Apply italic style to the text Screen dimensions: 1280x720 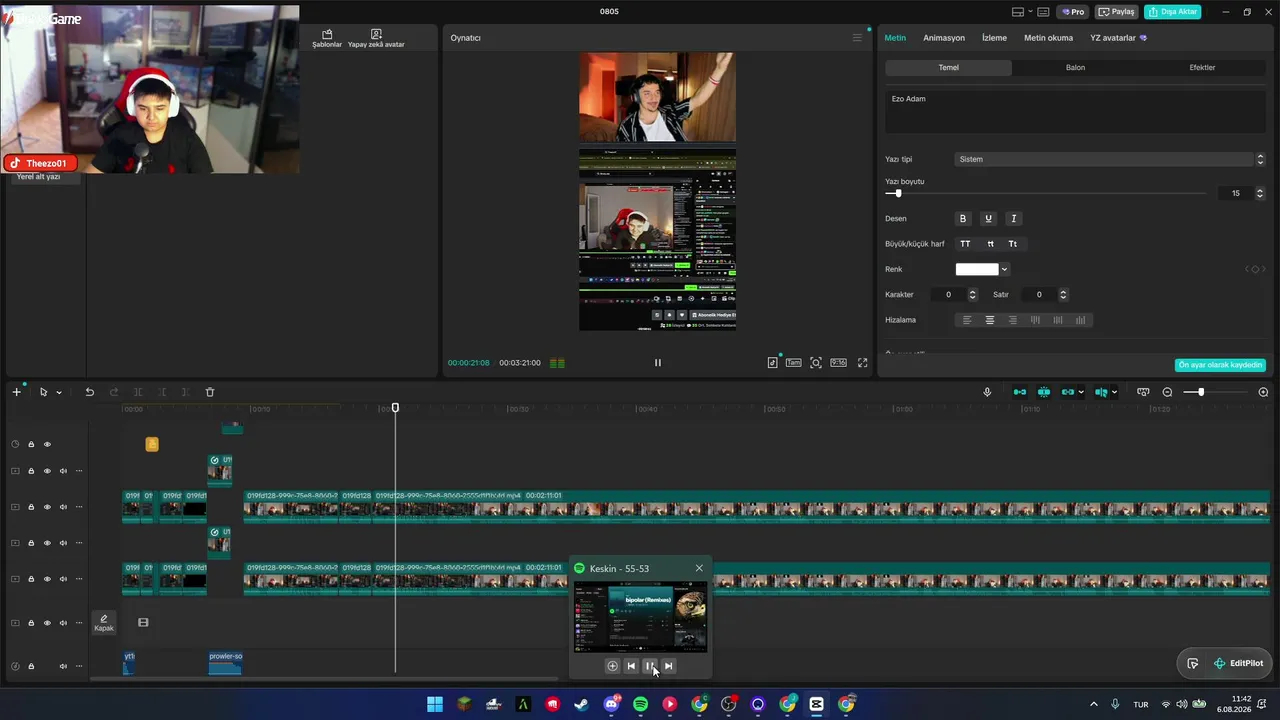pyautogui.click(x=1013, y=218)
